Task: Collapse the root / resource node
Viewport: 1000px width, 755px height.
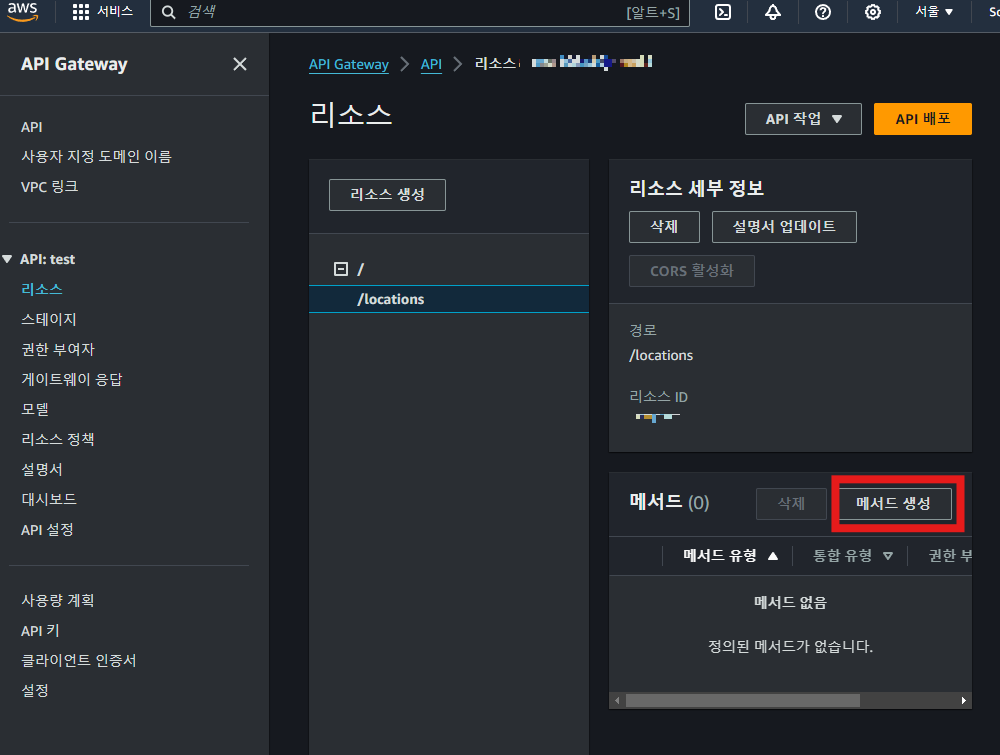Action: [x=341, y=269]
